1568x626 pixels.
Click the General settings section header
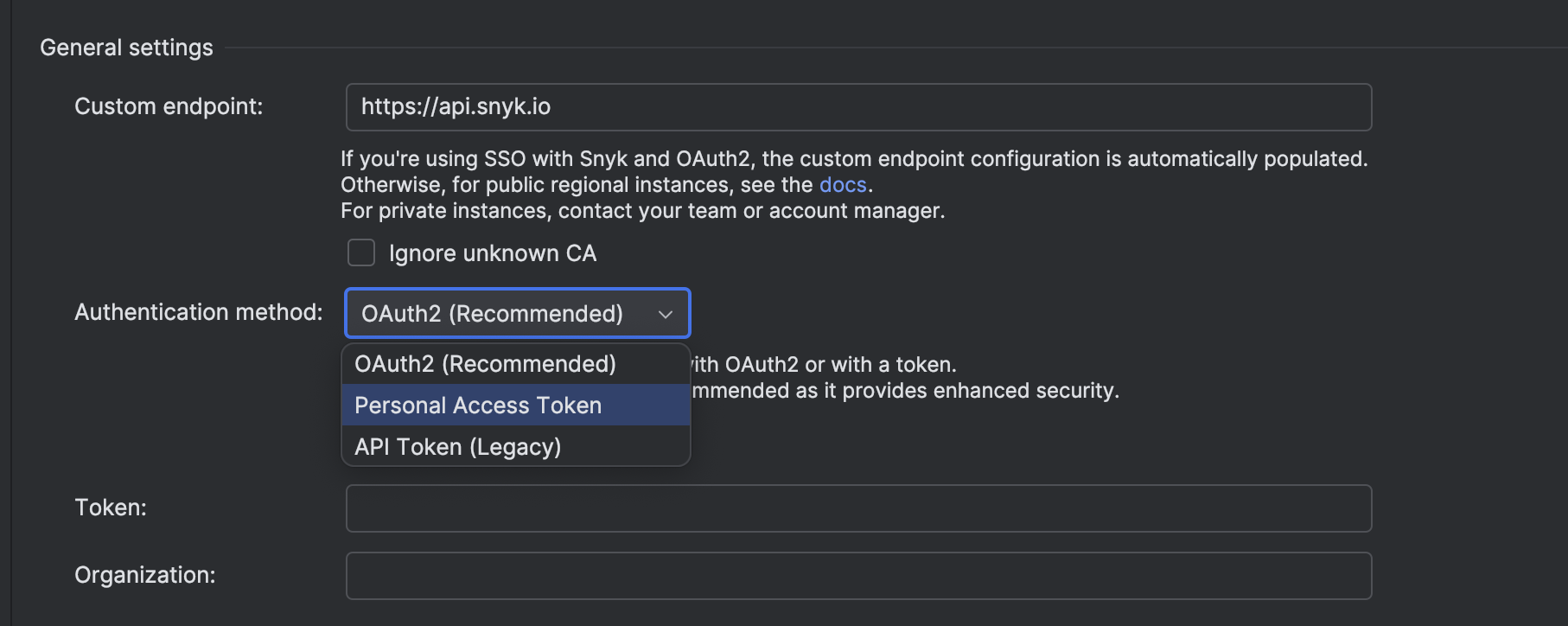point(126,48)
